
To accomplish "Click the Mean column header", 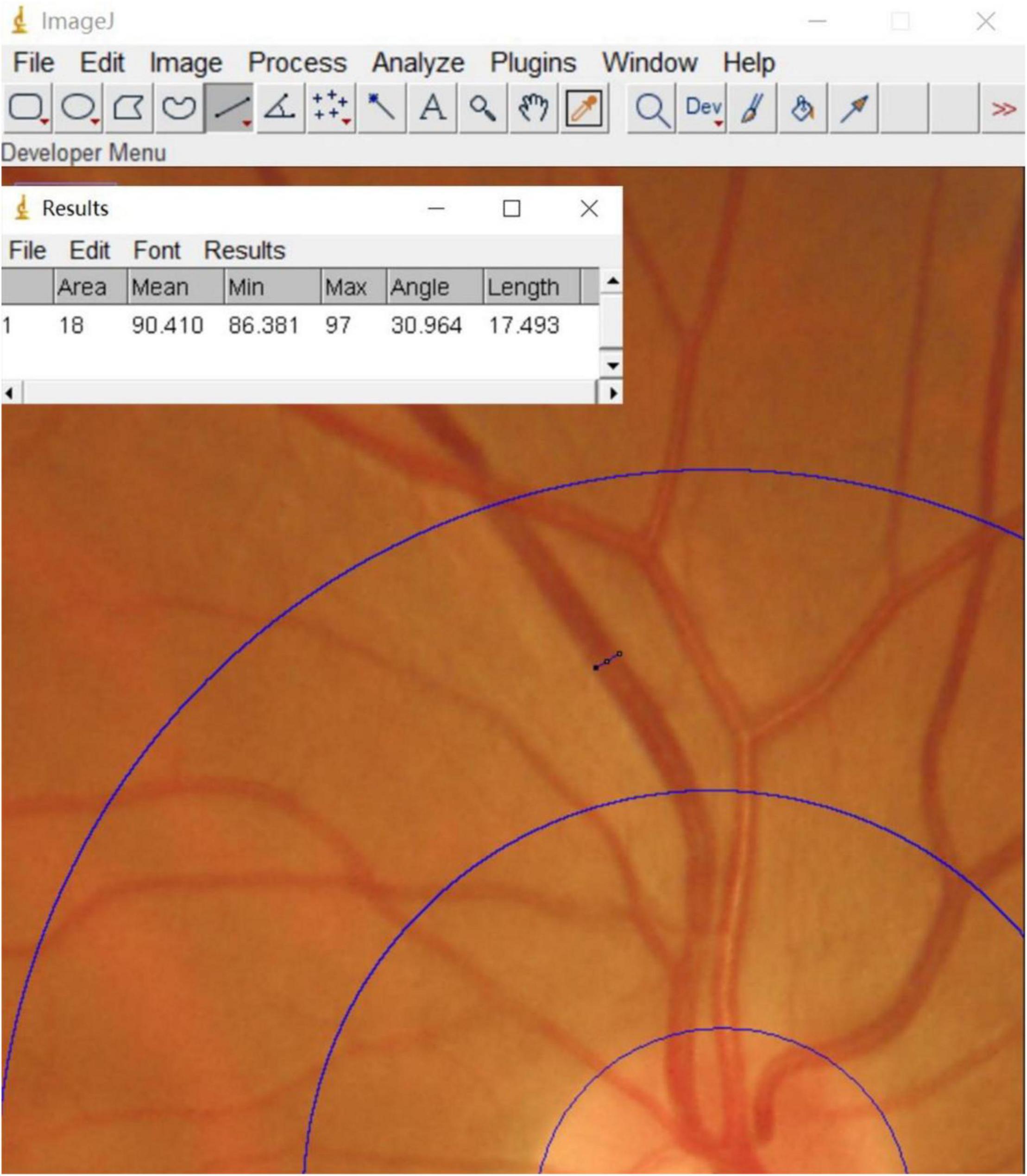I will [175, 287].
